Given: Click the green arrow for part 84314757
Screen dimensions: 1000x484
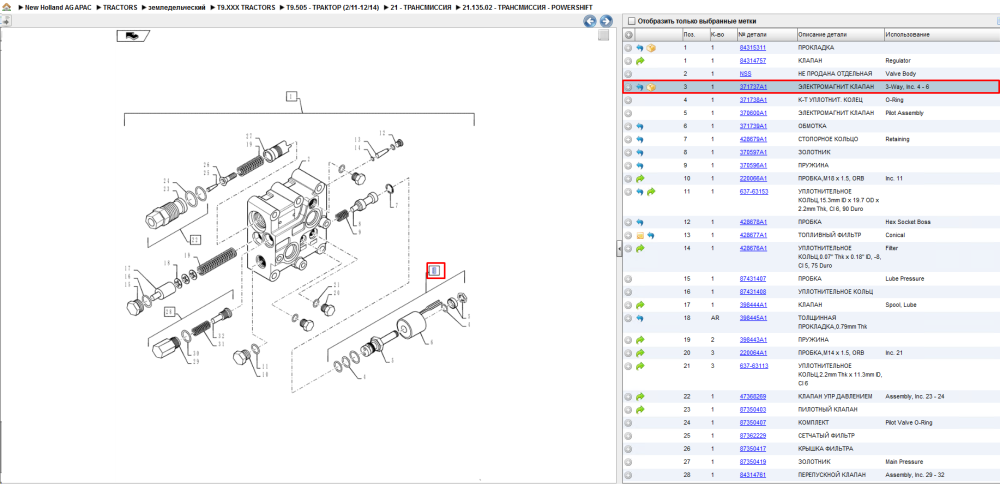Looking at the screenshot, I should [x=640, y=61].
